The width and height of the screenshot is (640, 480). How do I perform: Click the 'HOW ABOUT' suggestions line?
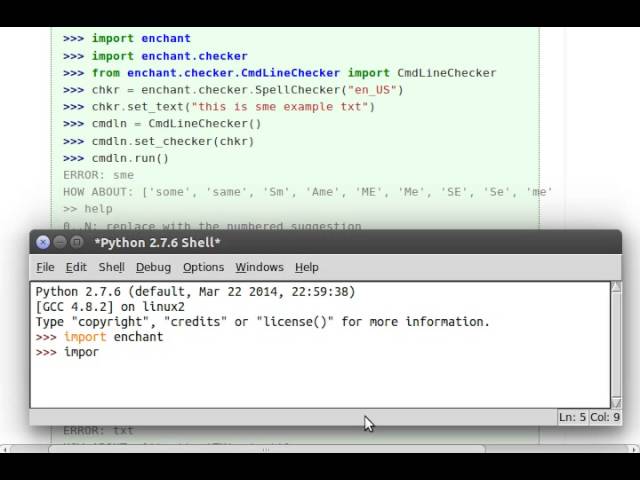pos(308,192)
